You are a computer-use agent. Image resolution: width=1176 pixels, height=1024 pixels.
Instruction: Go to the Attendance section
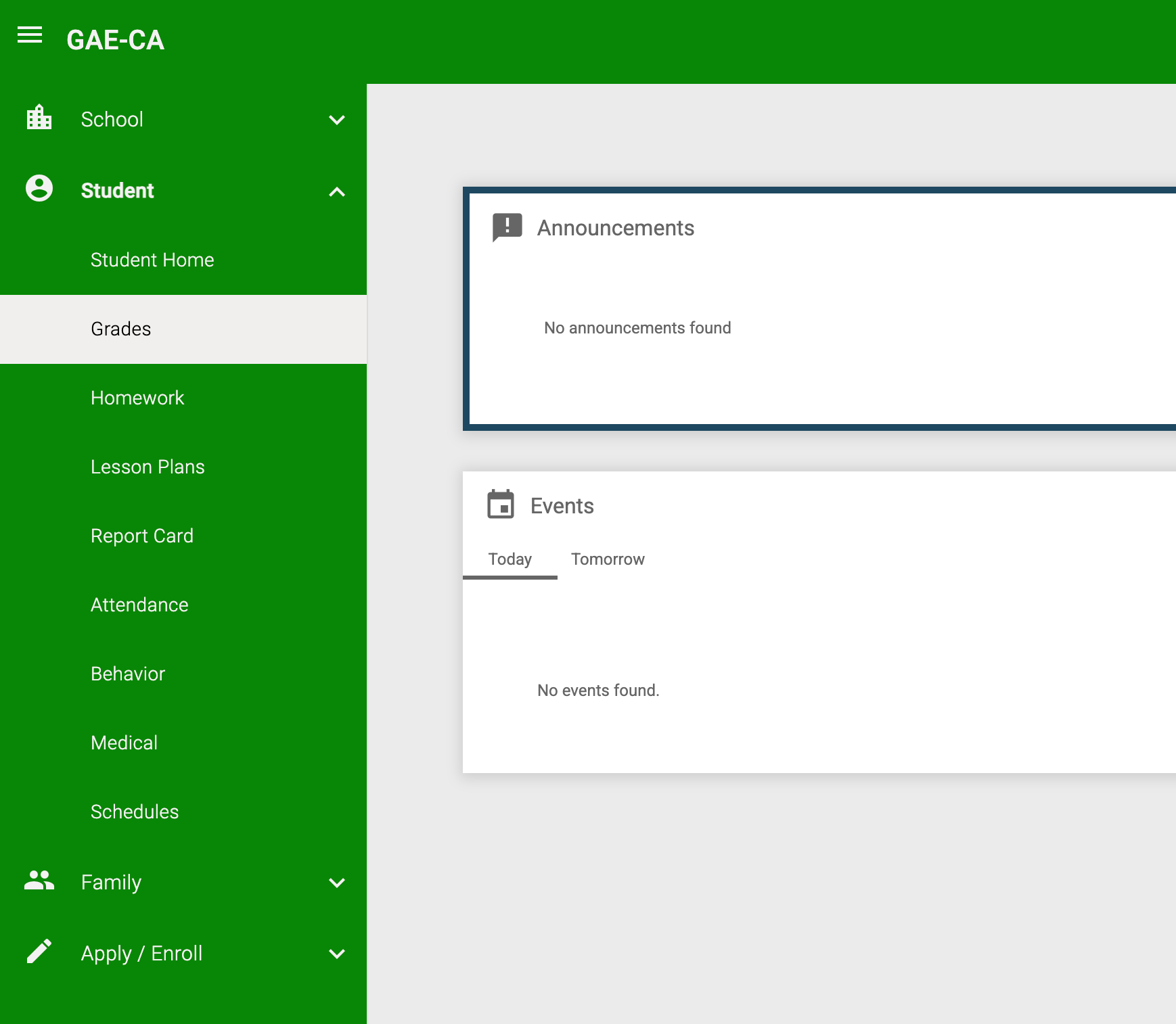[x=139, y=605]
